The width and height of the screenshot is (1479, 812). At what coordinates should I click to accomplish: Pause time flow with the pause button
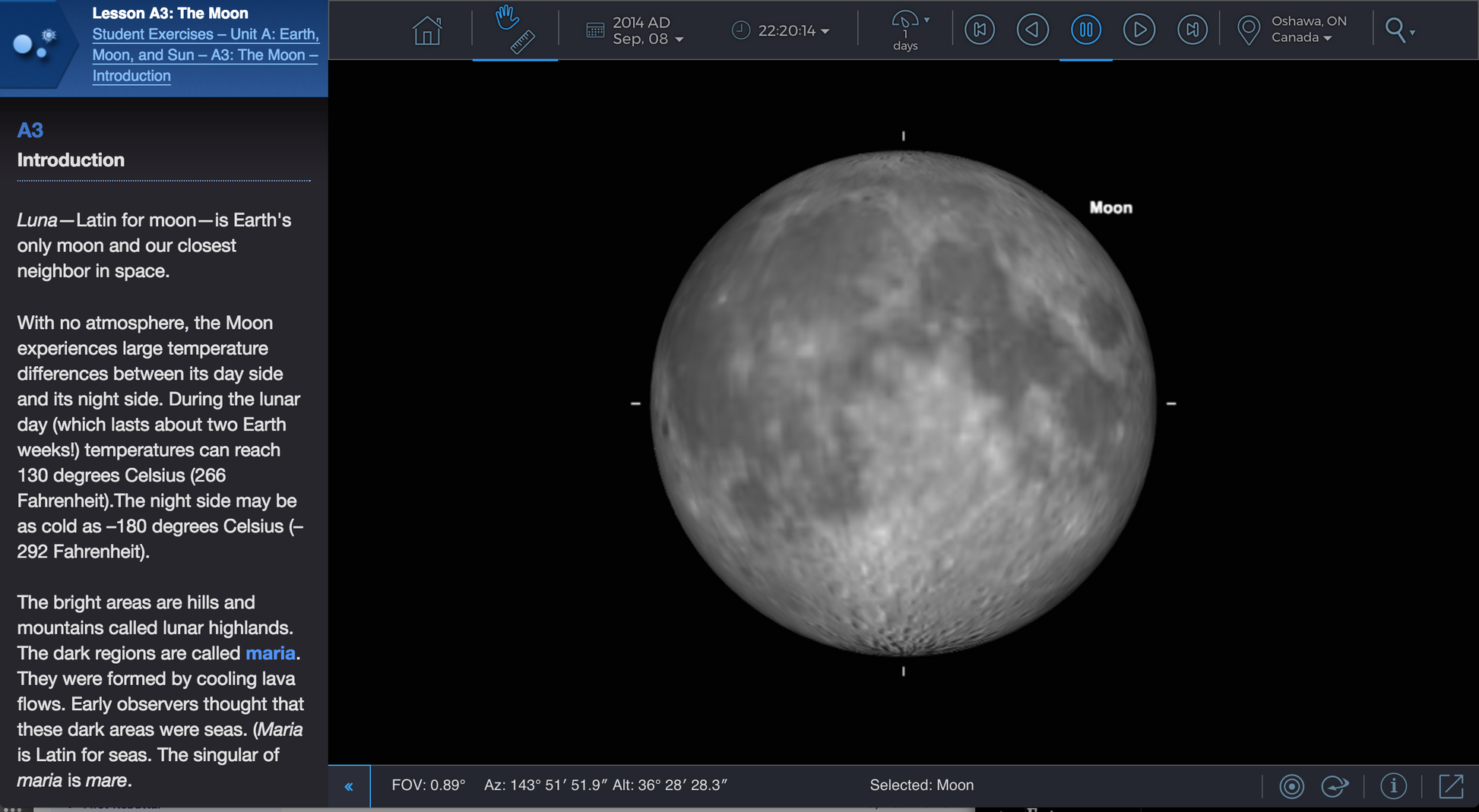[x=1085, y=30]
